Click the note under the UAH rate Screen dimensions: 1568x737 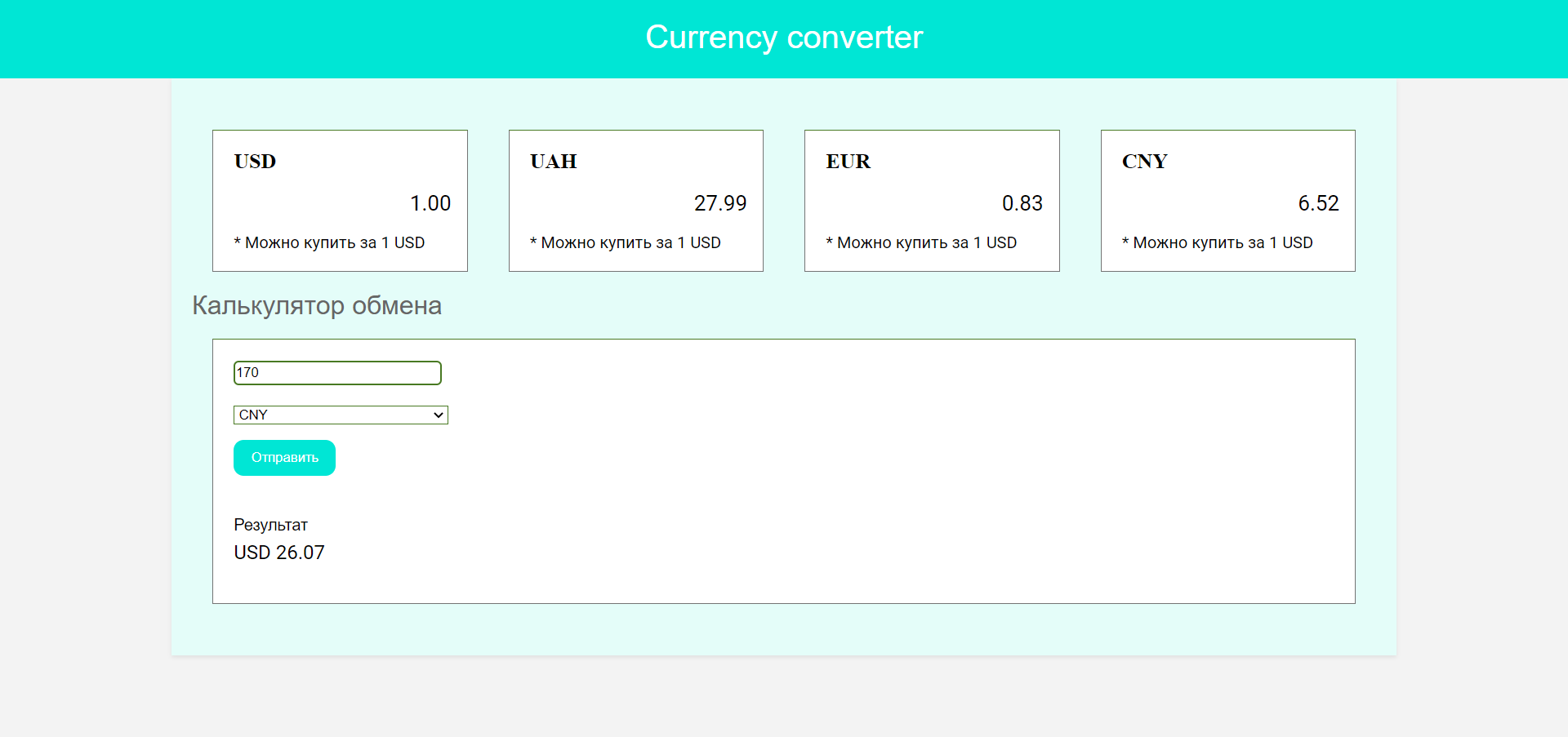(626, 242)
